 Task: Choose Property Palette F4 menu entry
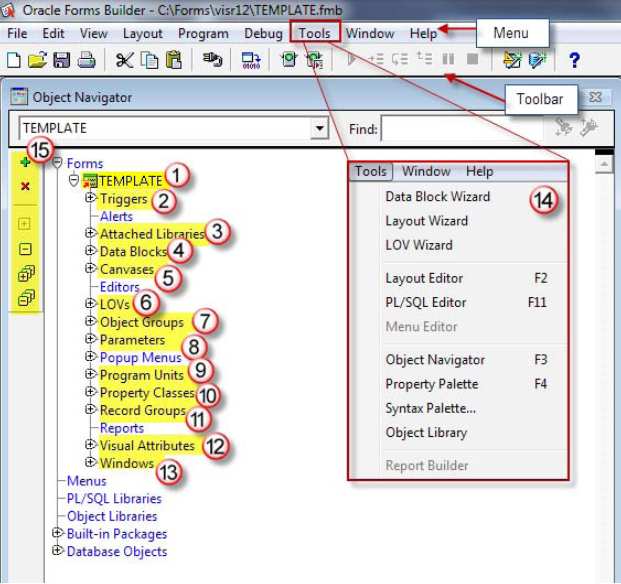point(466,384)
